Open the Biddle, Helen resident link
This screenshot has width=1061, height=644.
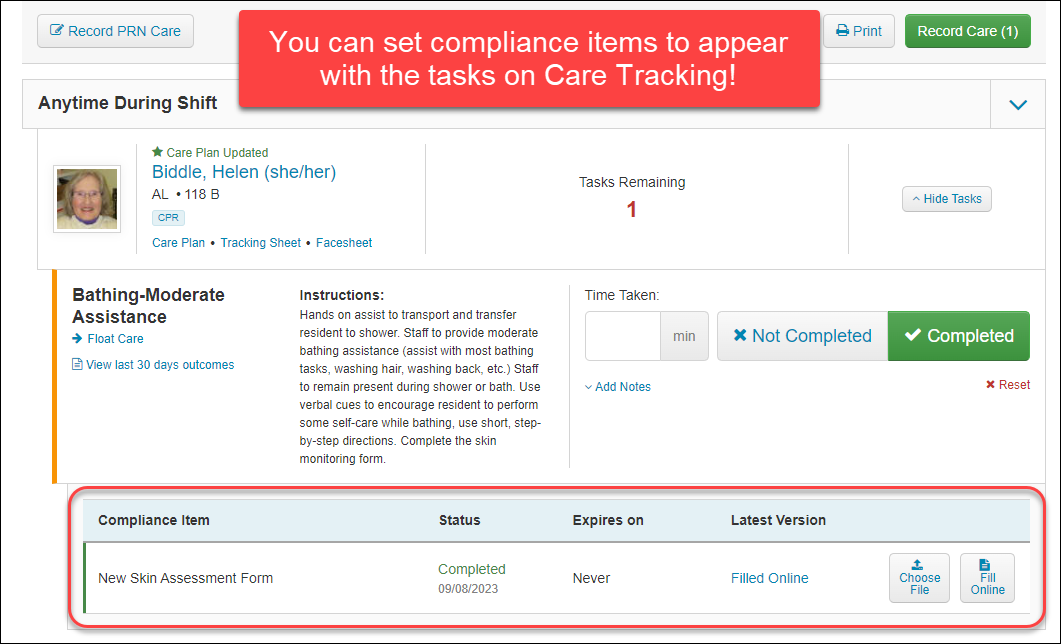pos(244,172)
